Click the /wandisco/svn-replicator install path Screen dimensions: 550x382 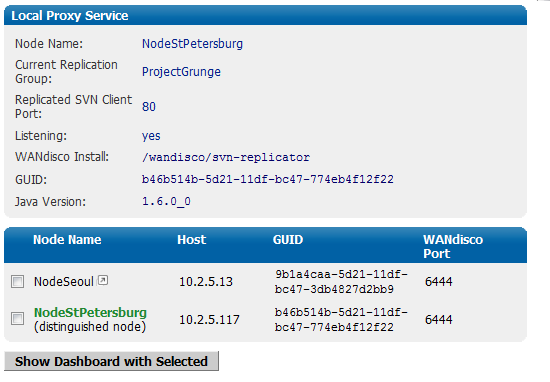(226, 157)
